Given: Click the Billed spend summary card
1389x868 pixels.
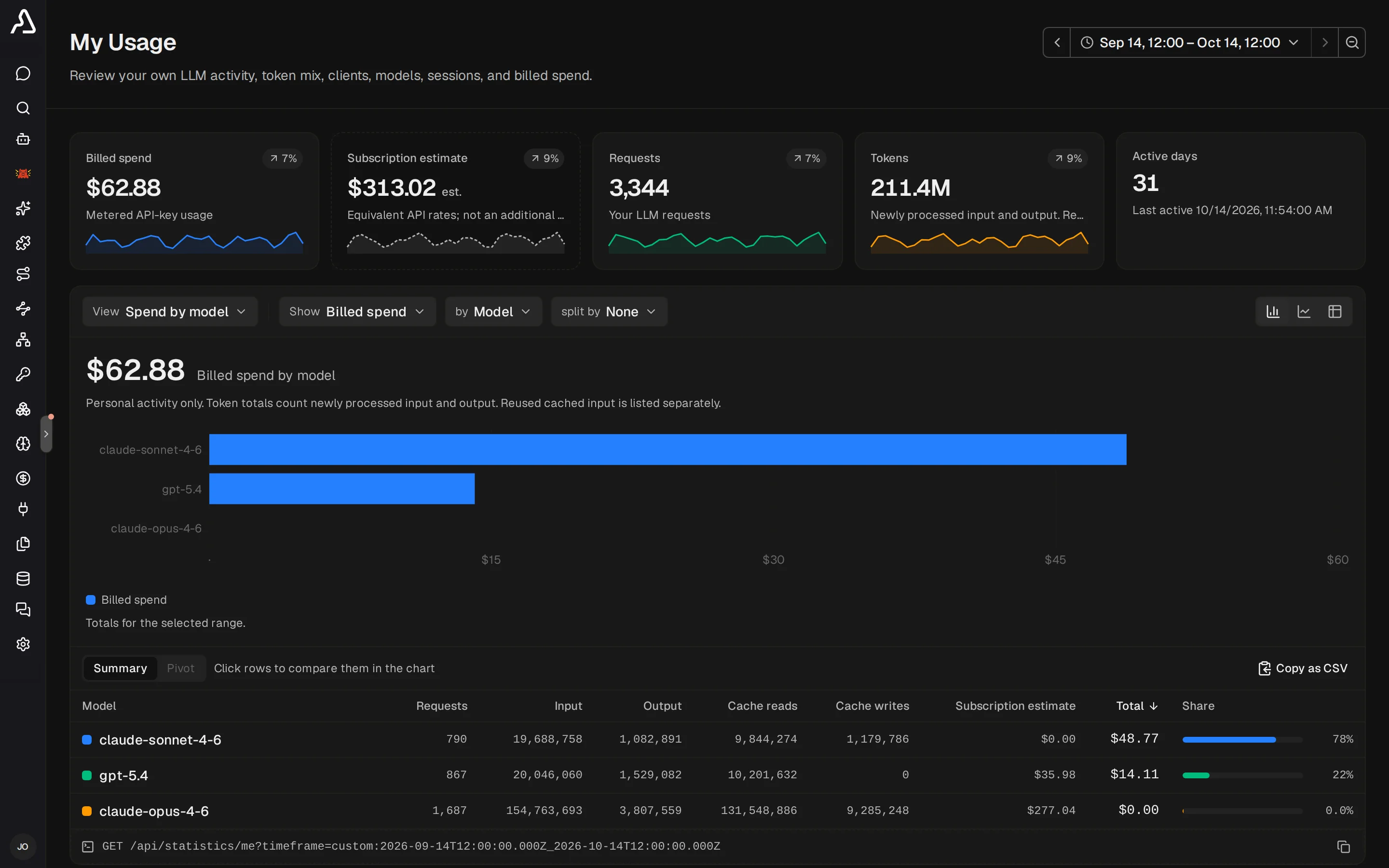Looking at the screenshot, I should 194,201.
